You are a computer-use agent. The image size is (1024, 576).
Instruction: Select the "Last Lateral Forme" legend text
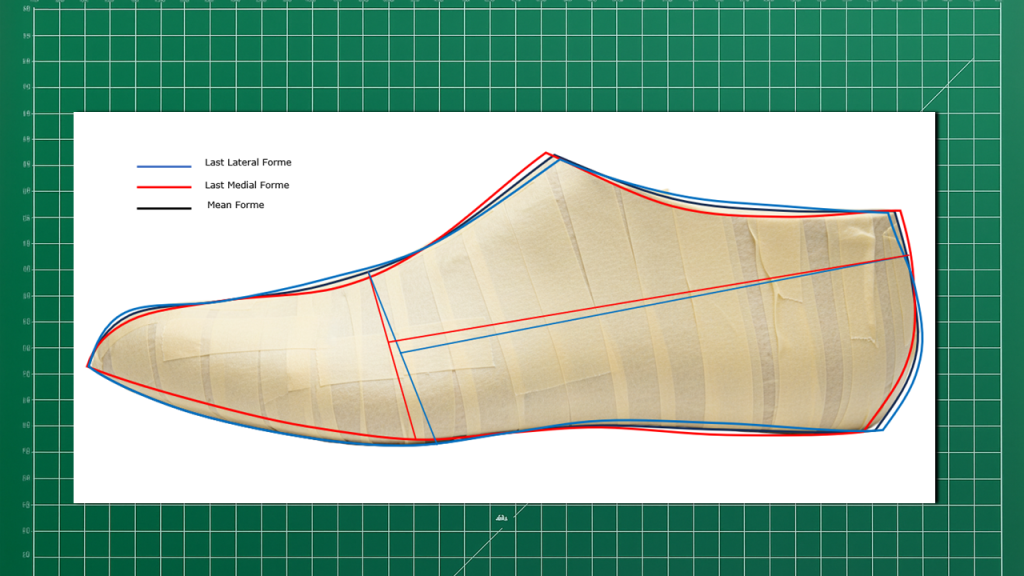click(x=248, y=162)
